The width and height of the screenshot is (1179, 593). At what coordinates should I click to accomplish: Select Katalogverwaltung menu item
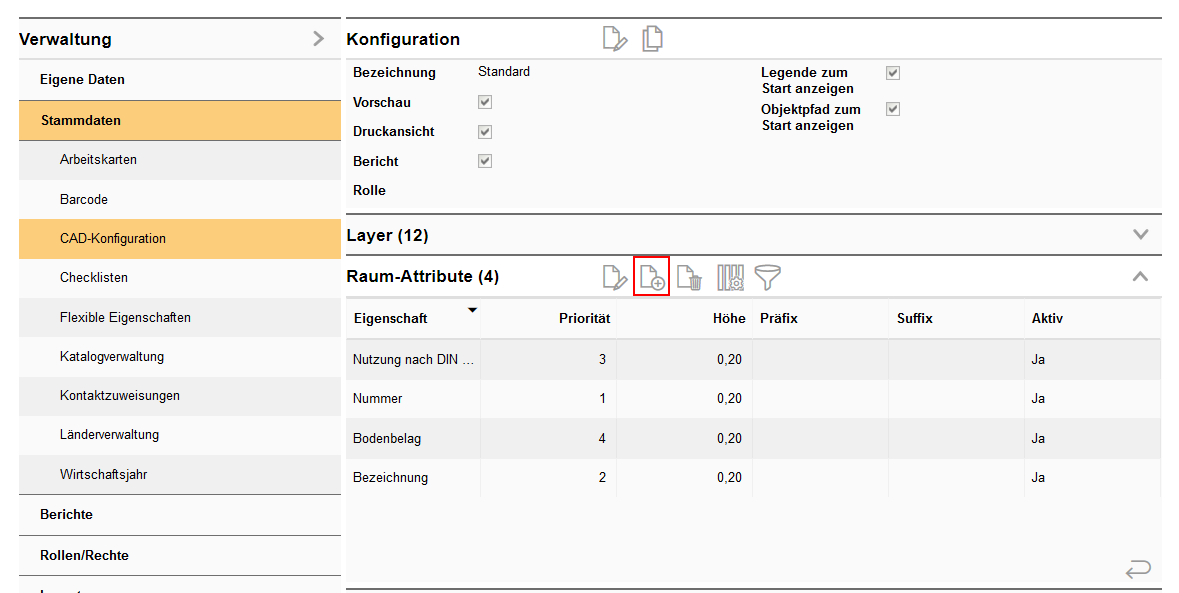tap(112, 357)
